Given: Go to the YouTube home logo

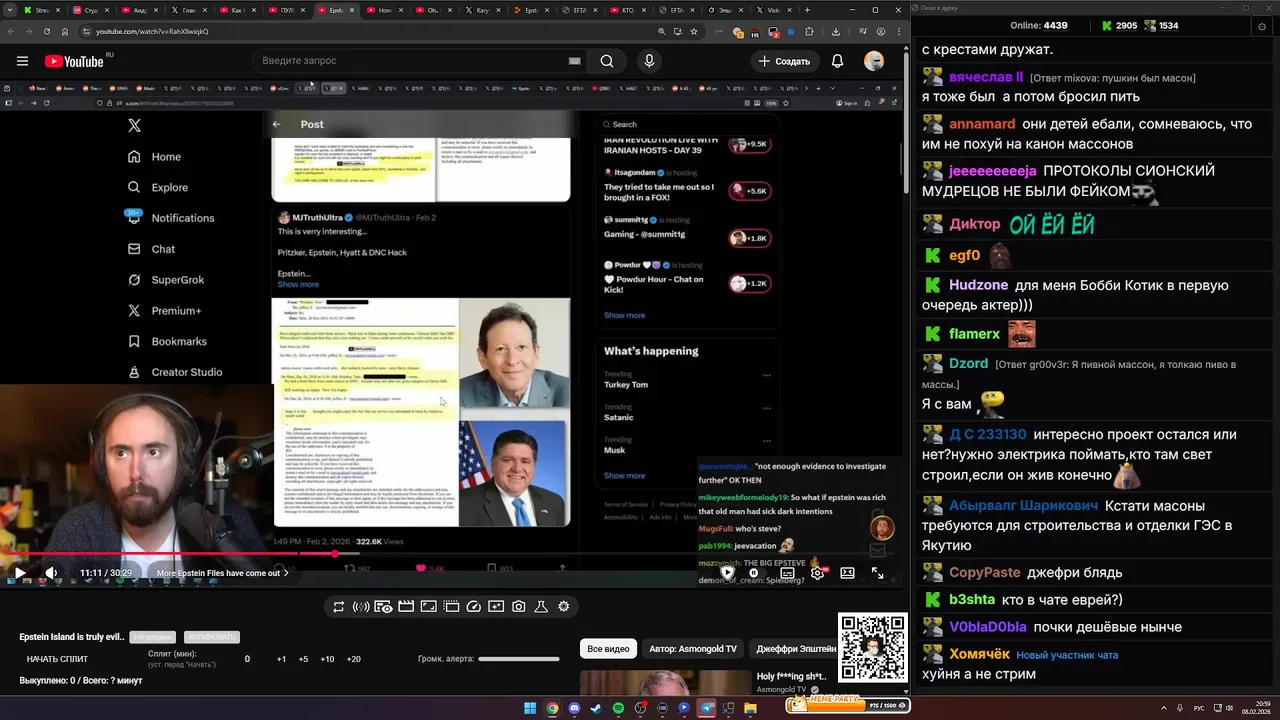Looking at the screenshot, I should tap(75, 61).
